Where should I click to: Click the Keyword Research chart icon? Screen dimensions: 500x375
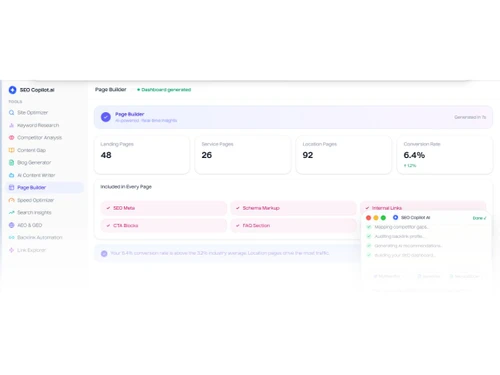point(11,125)
